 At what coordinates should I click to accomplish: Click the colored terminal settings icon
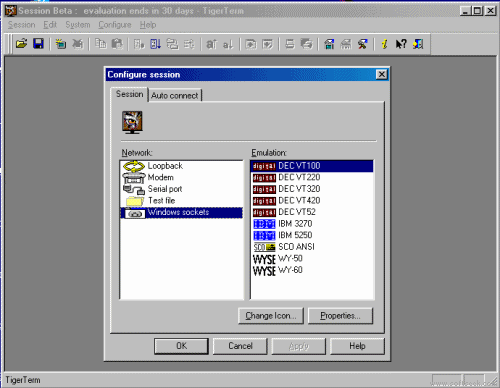[329, 44]
